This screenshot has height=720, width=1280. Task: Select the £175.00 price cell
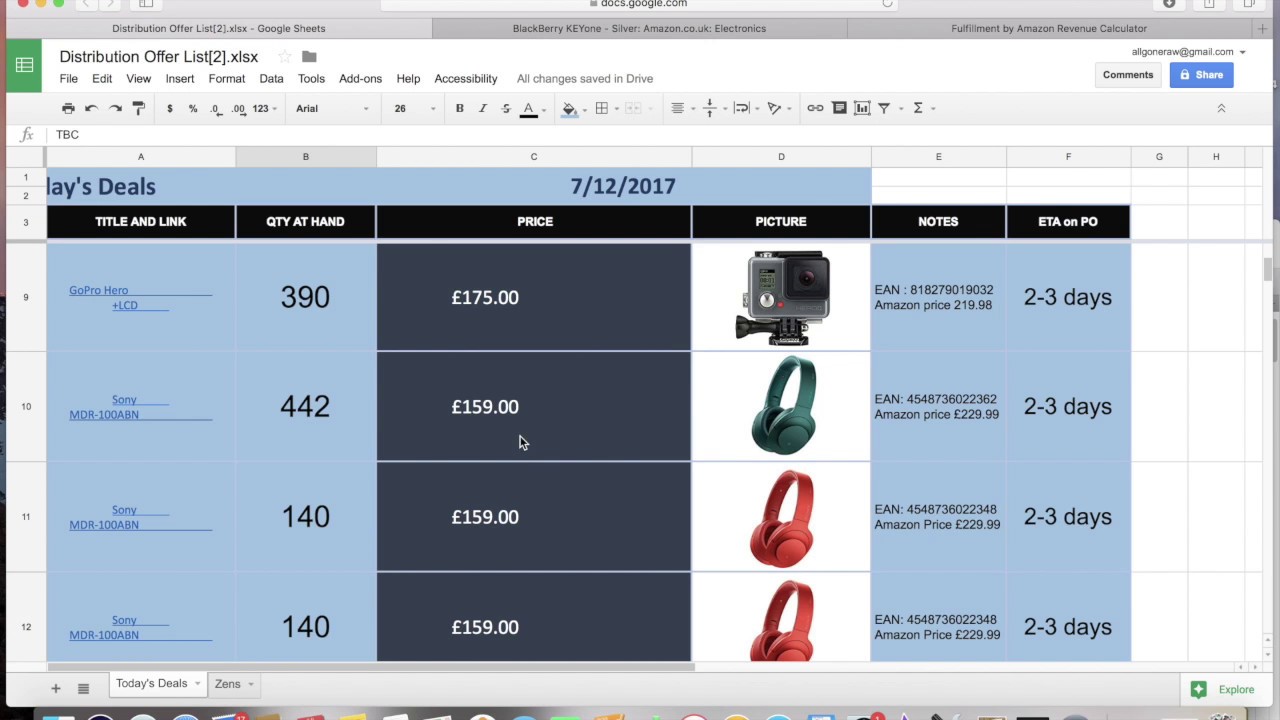[534, 297]
